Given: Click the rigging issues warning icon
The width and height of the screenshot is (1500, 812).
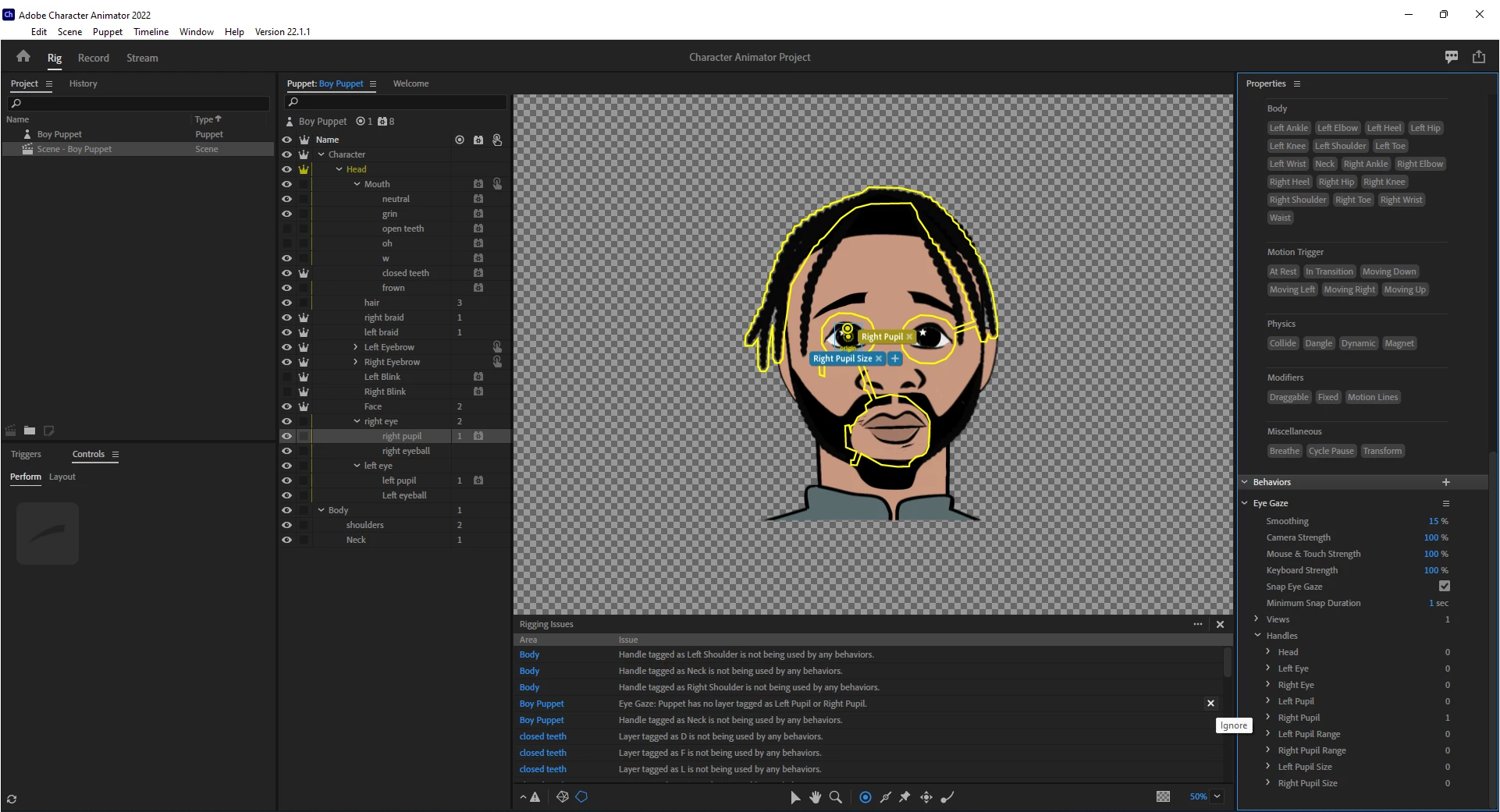Looking at the screenshot, I should [x=535, y=797].
